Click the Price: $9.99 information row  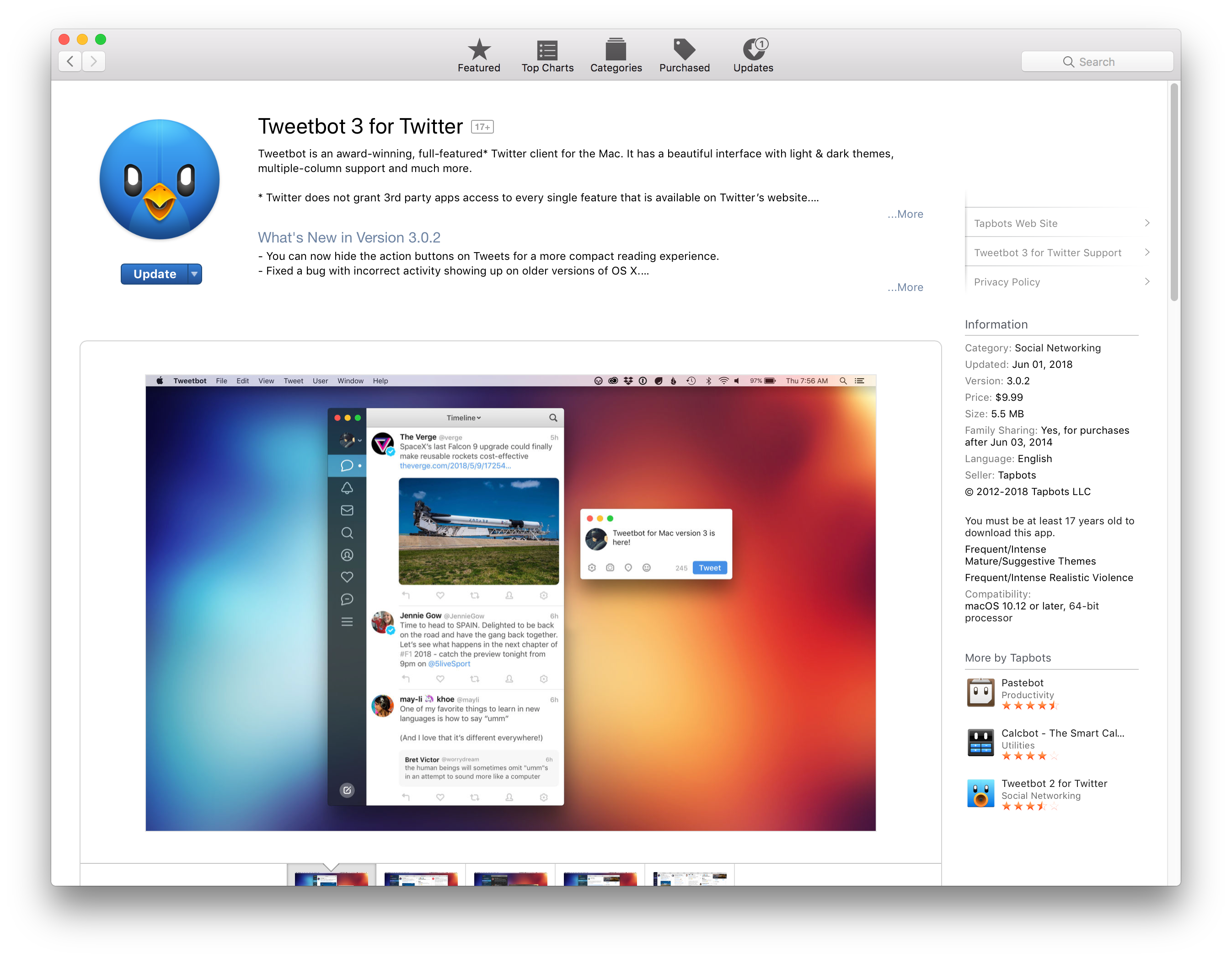[x=994, y=397]
